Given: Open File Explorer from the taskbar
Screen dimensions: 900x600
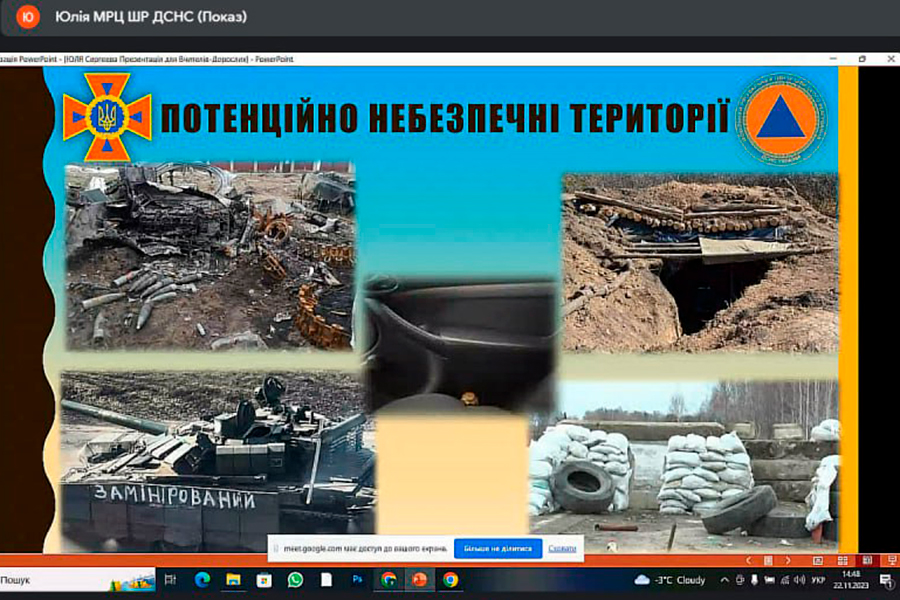Looking at the screenshot, I should click(233, 580).
